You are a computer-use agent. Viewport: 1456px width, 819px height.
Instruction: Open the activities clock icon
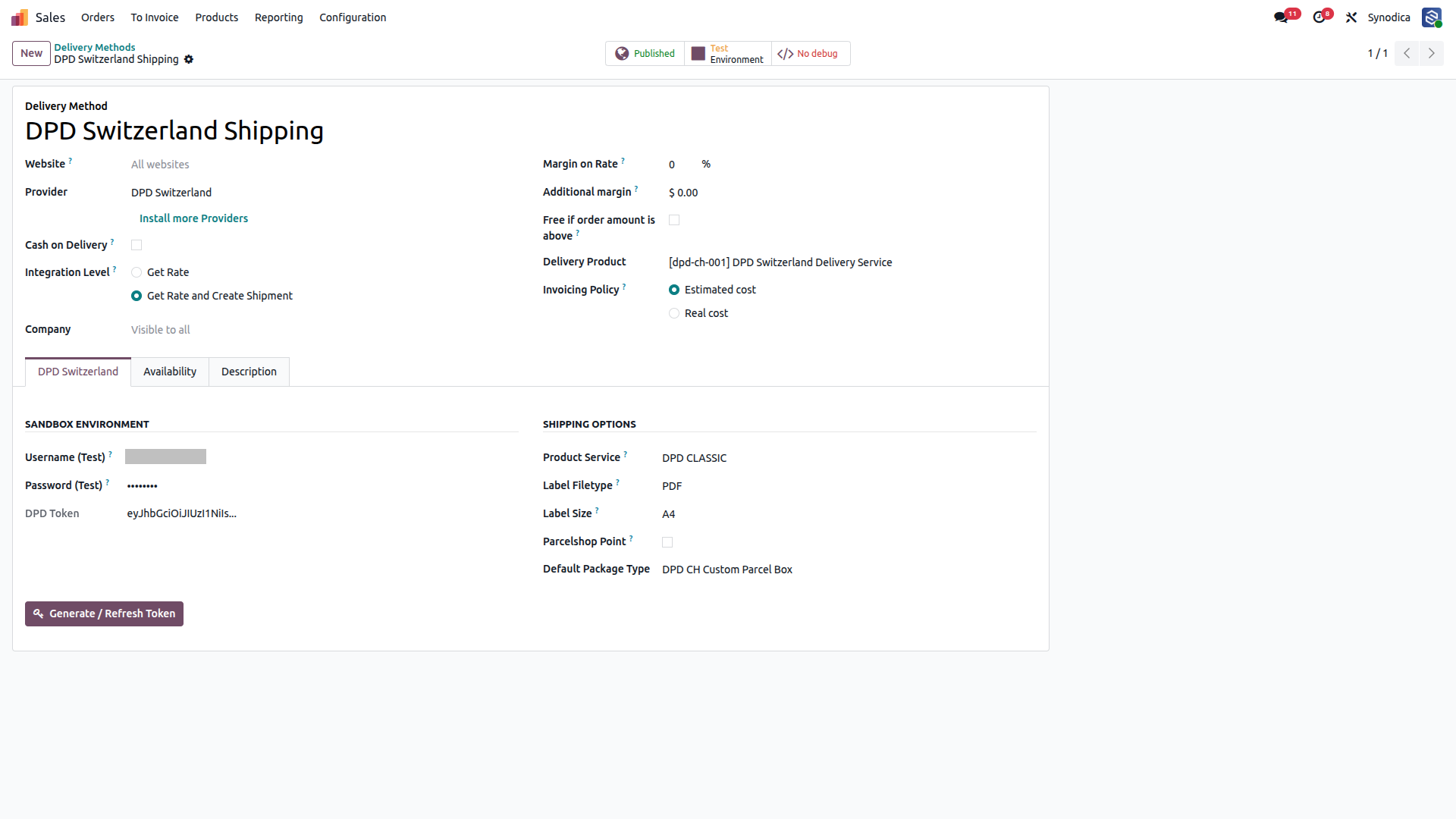coord(1319,17)
